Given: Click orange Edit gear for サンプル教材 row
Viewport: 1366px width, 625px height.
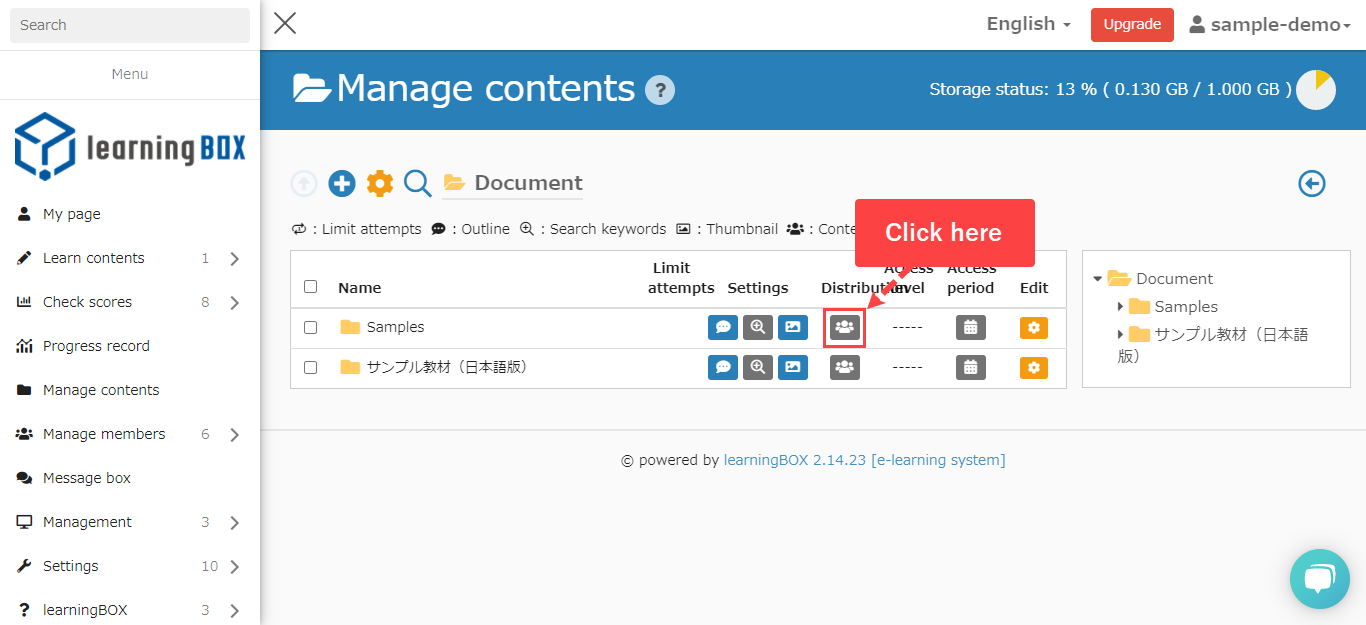Looking at the screenshot, I should click(1033, 368).
